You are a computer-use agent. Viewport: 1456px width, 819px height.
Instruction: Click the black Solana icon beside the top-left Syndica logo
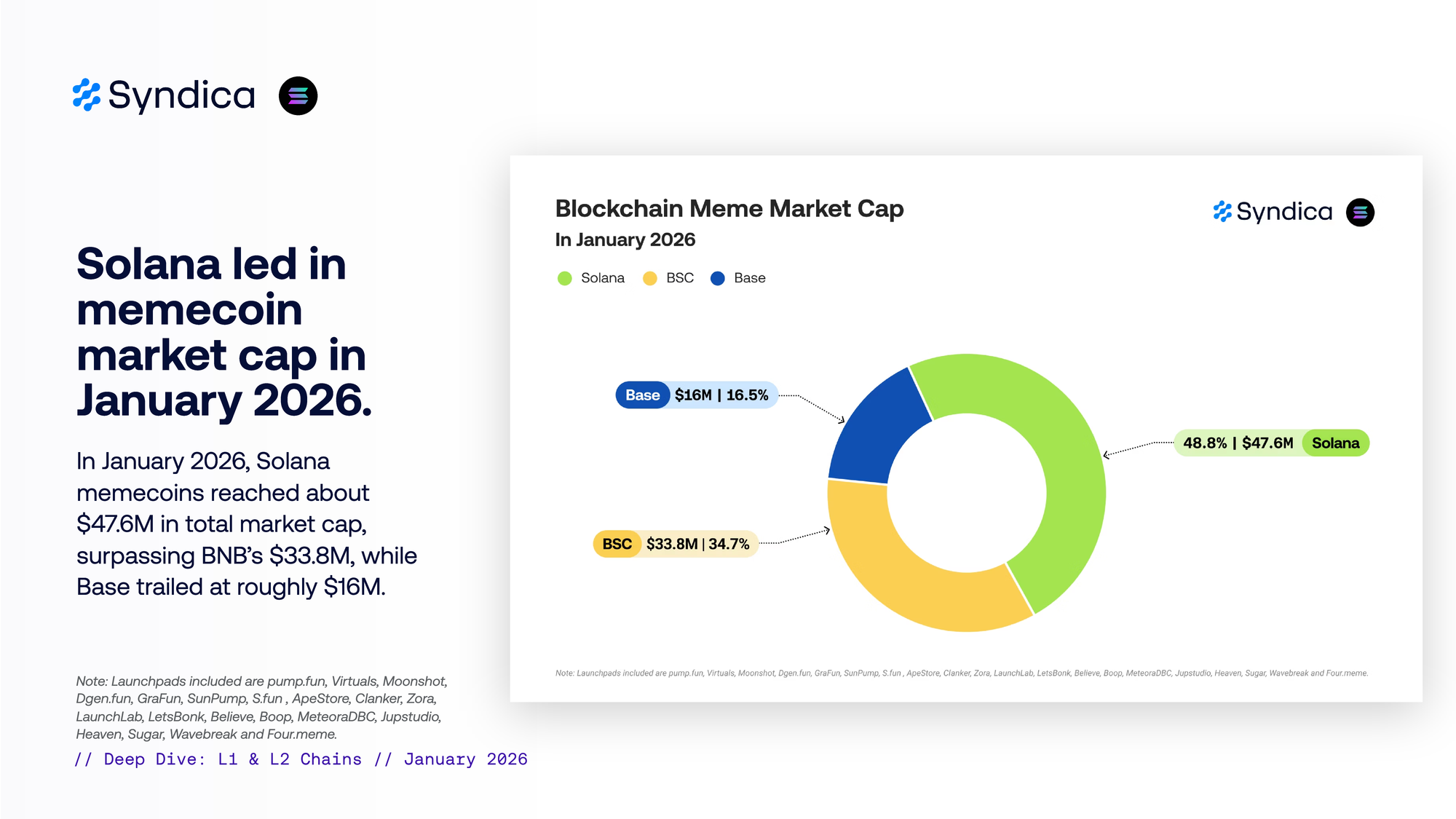298,96
